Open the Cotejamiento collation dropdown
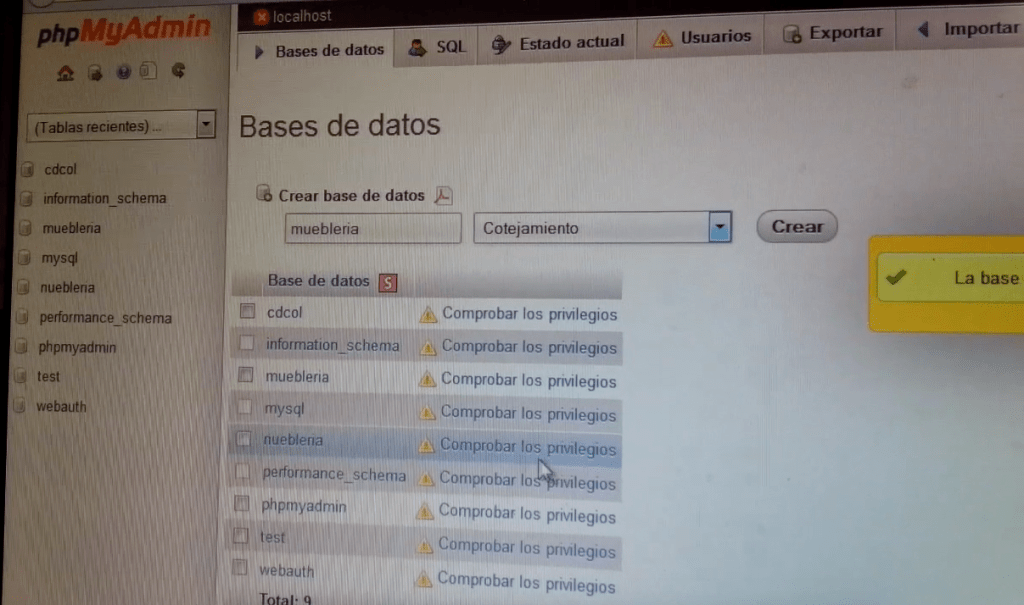Screen dimensions: 1024x605 click(x=719, y=227)
